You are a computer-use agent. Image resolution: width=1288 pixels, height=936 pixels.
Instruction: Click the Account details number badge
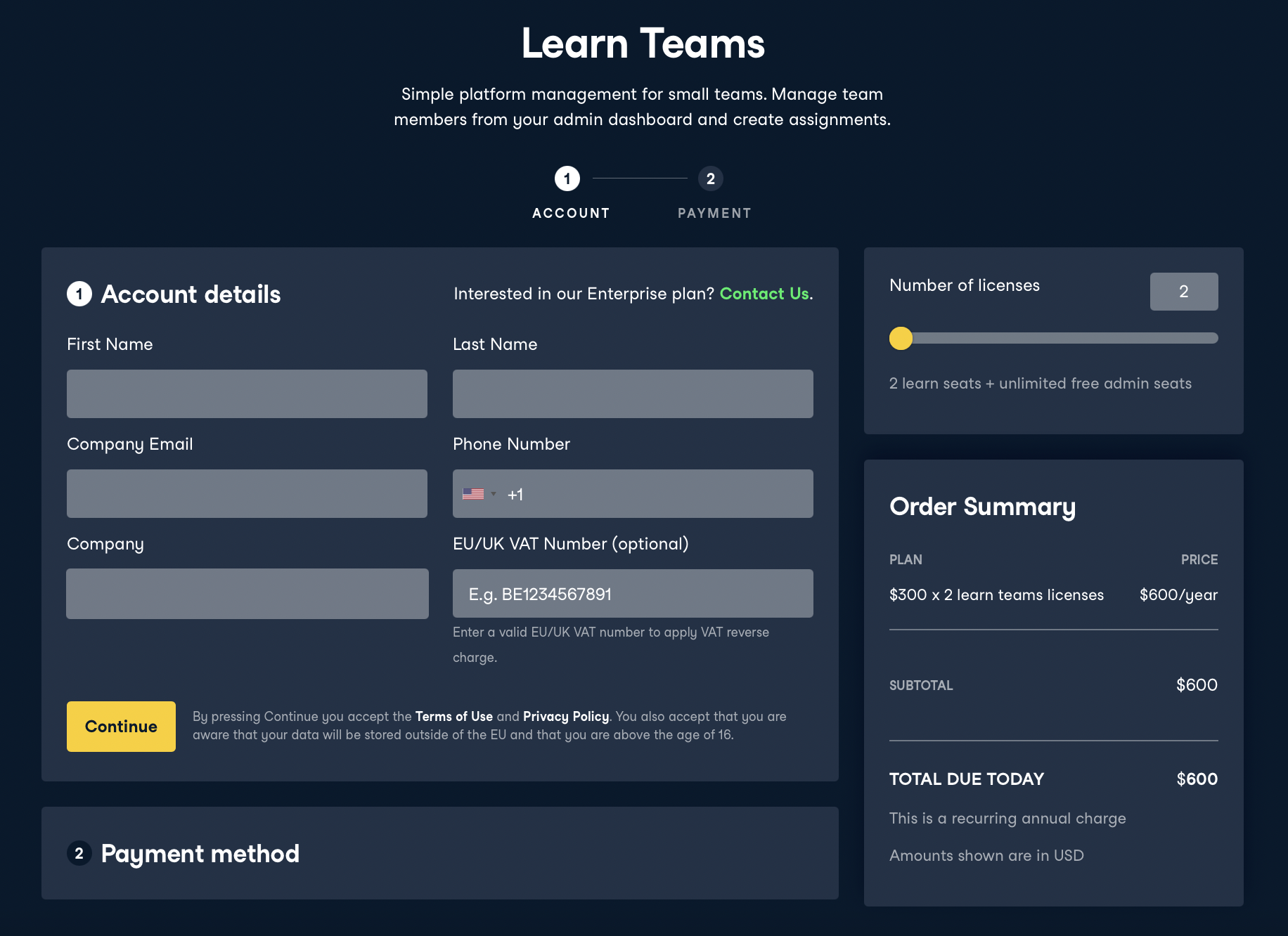point(79,294)
